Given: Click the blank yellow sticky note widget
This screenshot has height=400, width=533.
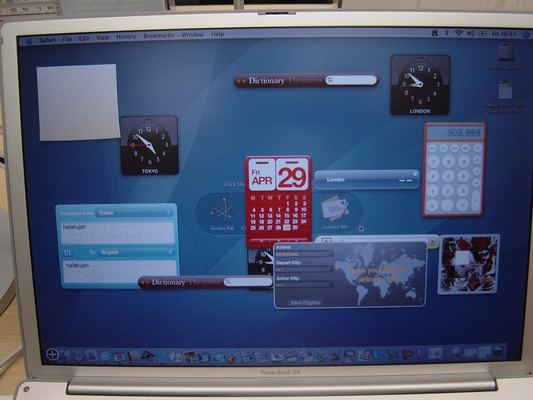Looking at the screenshot, I should point(79,102).
